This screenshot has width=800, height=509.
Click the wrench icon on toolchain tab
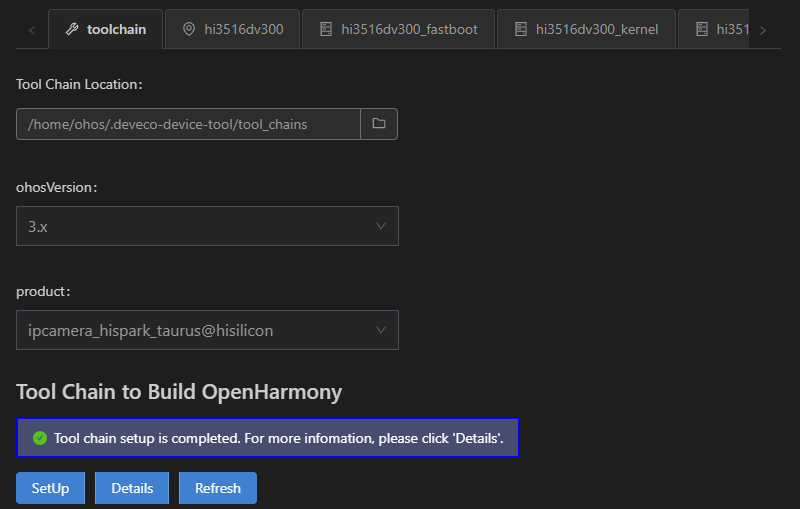72,30
